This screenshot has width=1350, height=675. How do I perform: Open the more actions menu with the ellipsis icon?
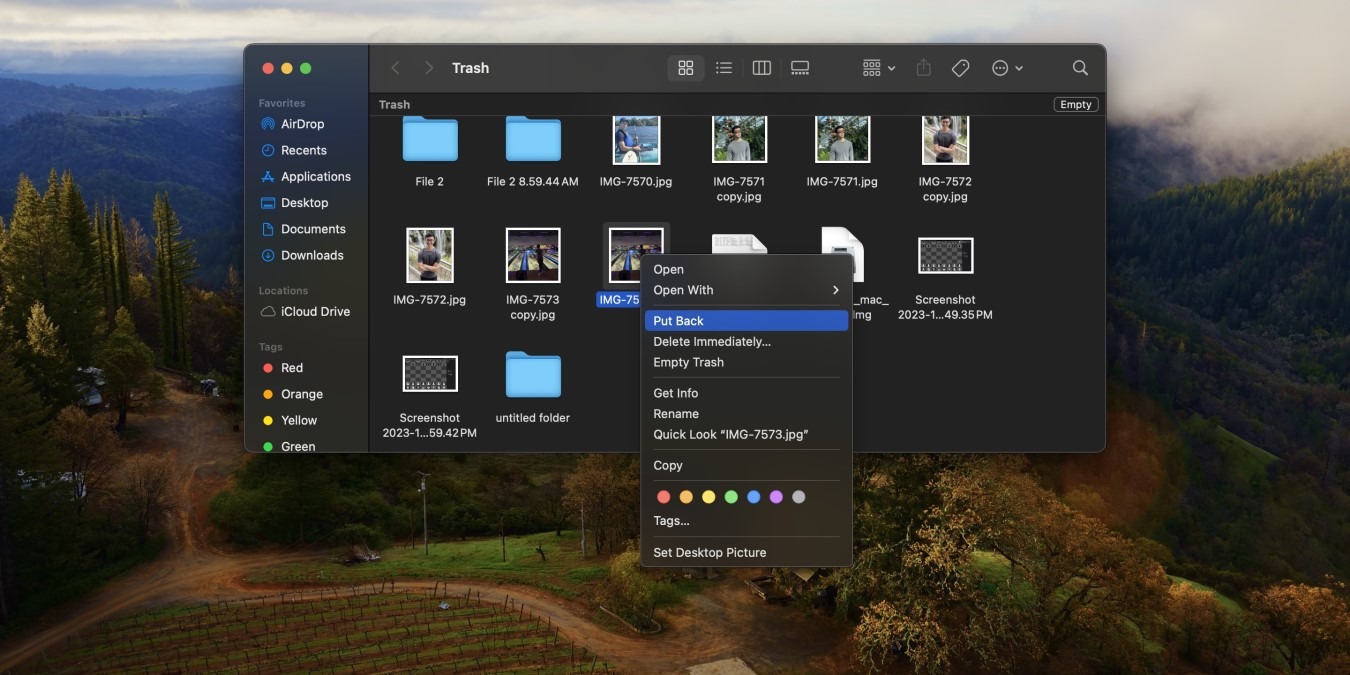1005,67
